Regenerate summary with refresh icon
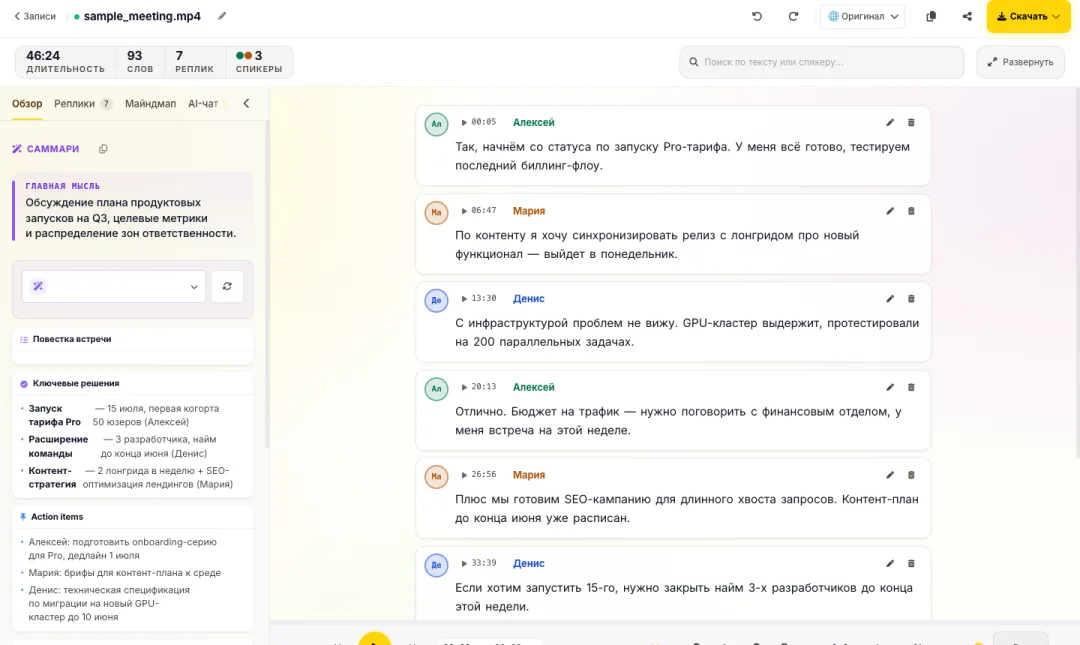 [x=227, y=287]
